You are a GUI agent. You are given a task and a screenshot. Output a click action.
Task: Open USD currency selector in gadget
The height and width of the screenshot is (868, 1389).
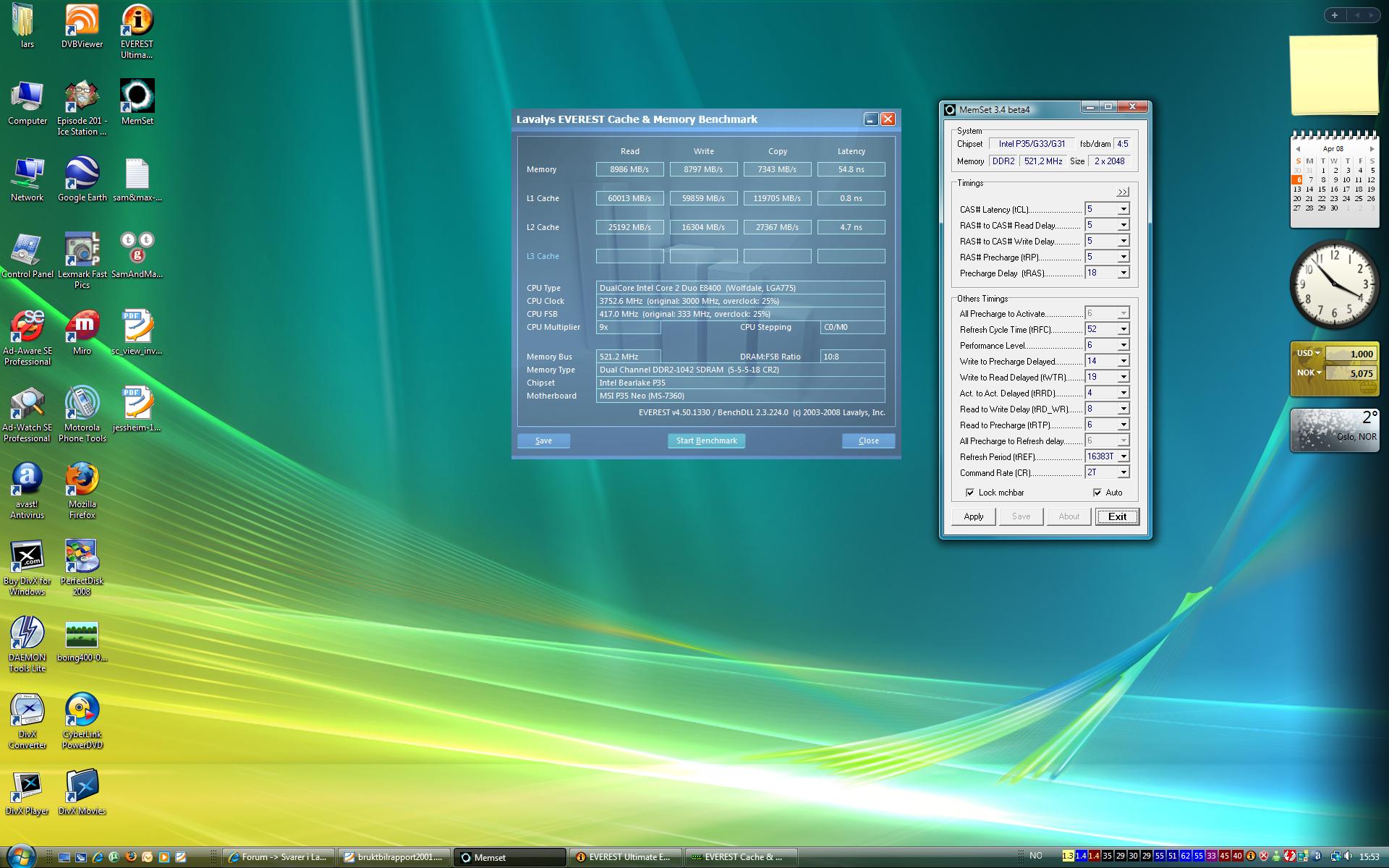pos(1309,354)
